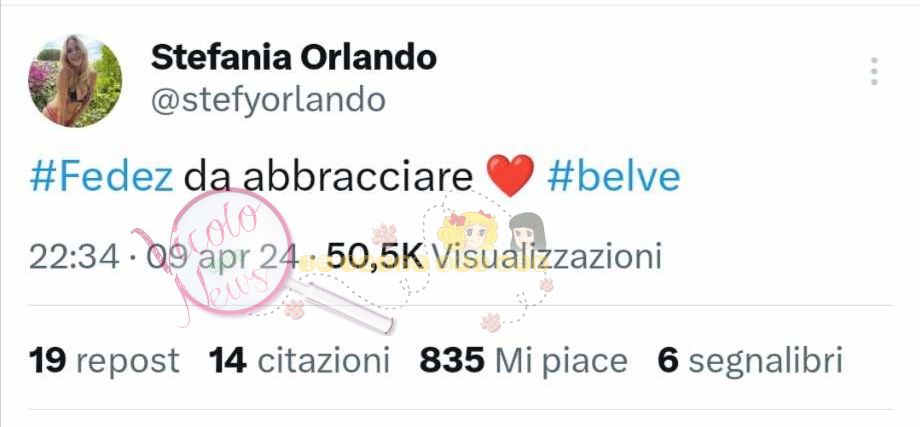Image resolution: width=920 pixels, height=427 pixels.
Task: Select the 'da abbracciare' tweet text
Action: tap(329, 176)
